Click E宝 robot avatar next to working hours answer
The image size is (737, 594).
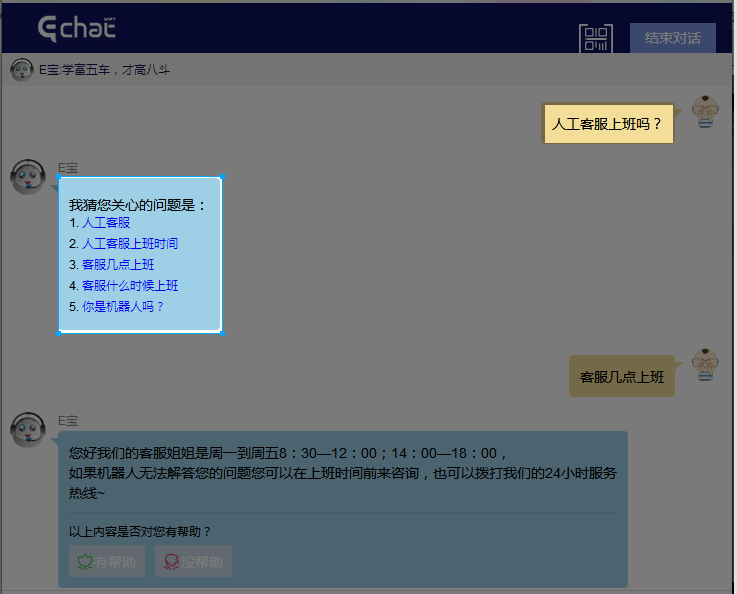tap(28, 430)
